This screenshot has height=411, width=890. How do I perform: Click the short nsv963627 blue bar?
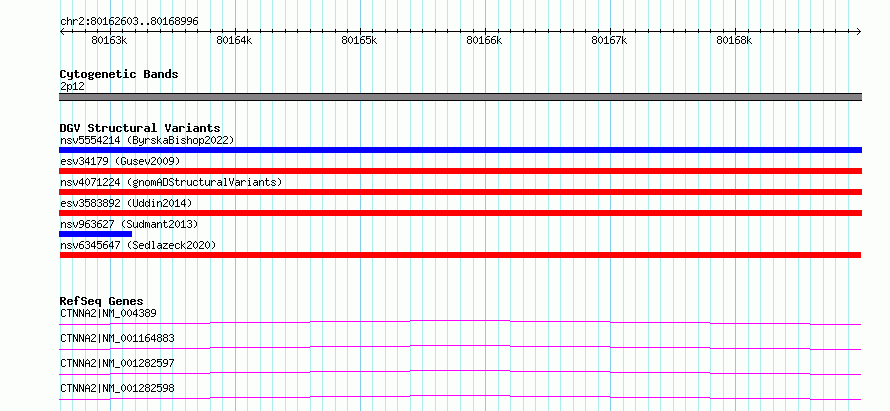95,234
